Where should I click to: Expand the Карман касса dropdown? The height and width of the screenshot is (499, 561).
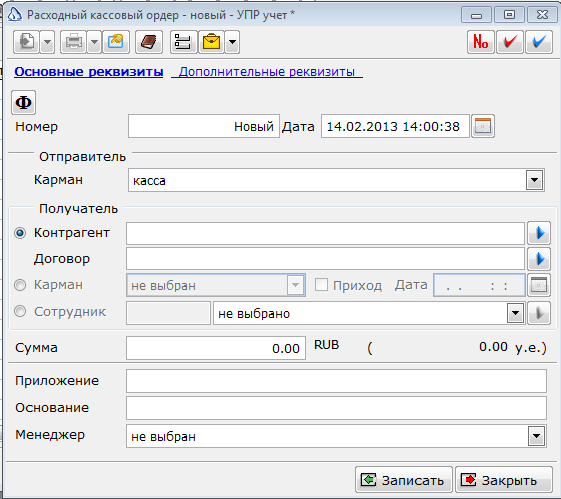tap(535, 180)
